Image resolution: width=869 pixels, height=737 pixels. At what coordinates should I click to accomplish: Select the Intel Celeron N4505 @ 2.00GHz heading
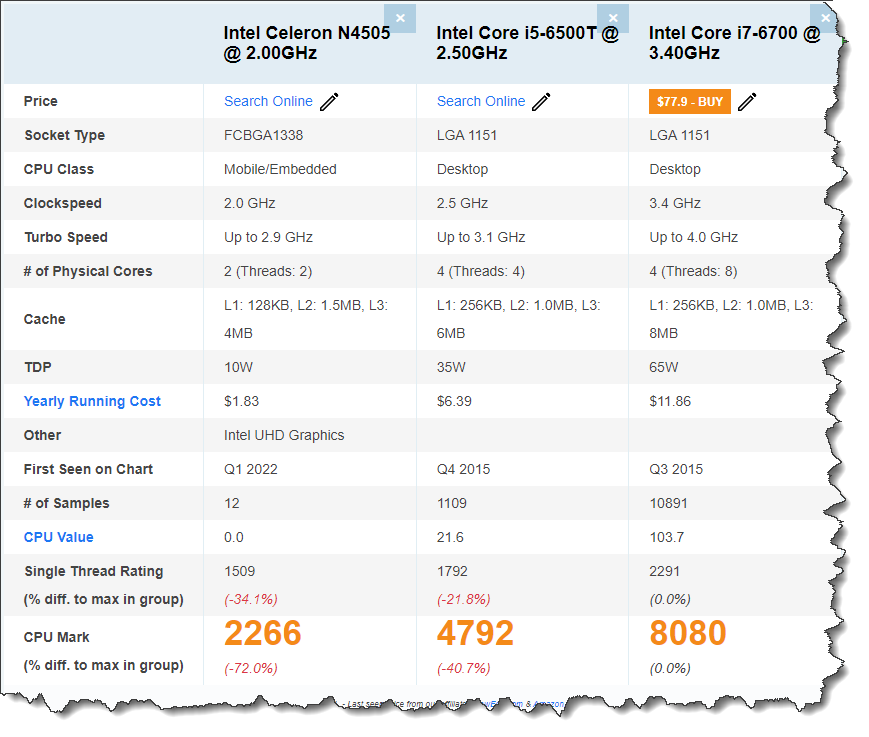pyautogui.click(x=307, y=43)
